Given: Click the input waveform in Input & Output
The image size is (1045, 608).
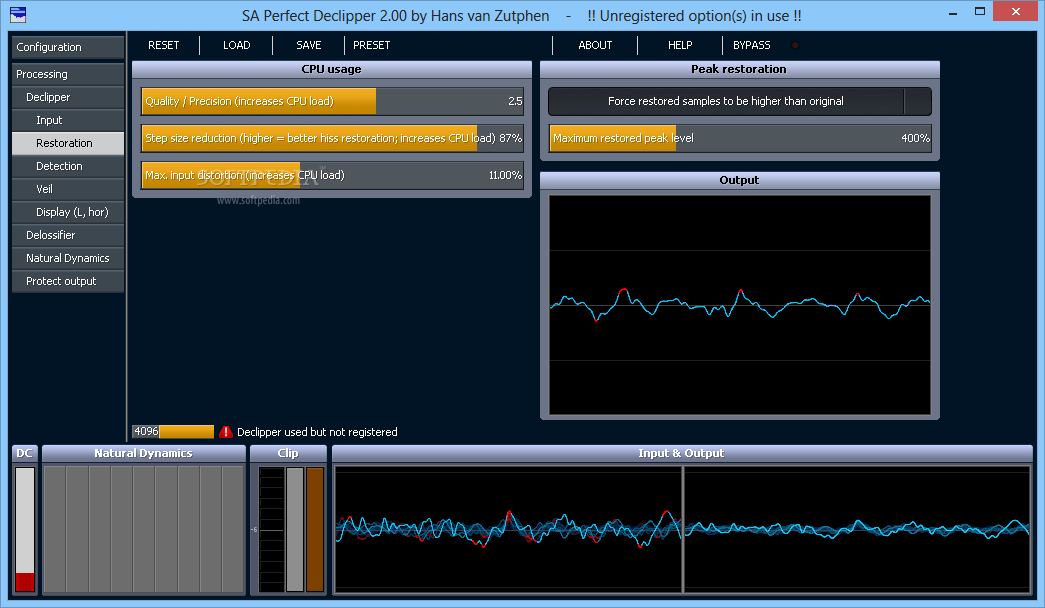Looking at the screenshot, I should tap(508, 529).
